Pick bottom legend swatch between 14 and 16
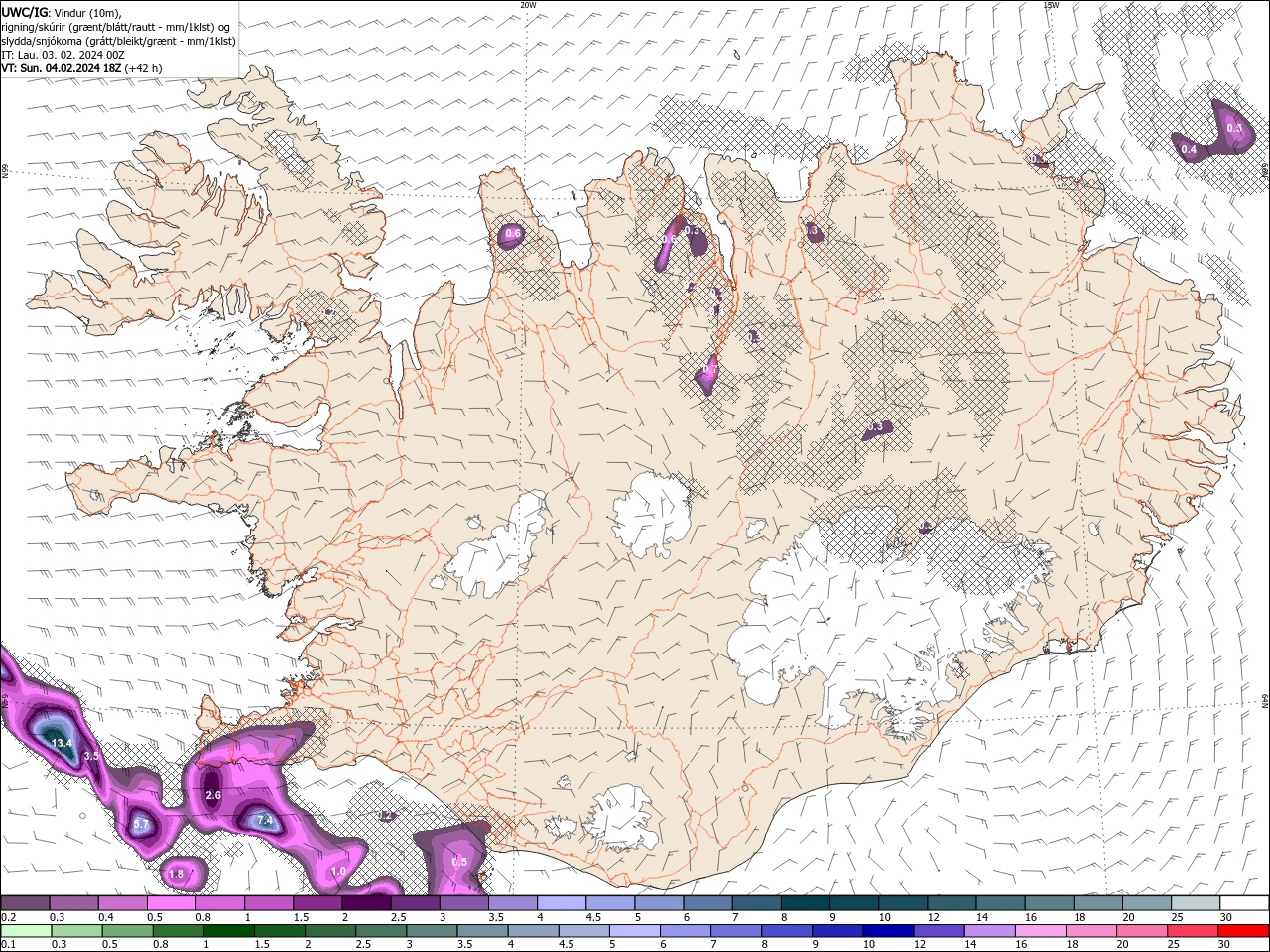1270x952 pixels. (x=989, y=931)
